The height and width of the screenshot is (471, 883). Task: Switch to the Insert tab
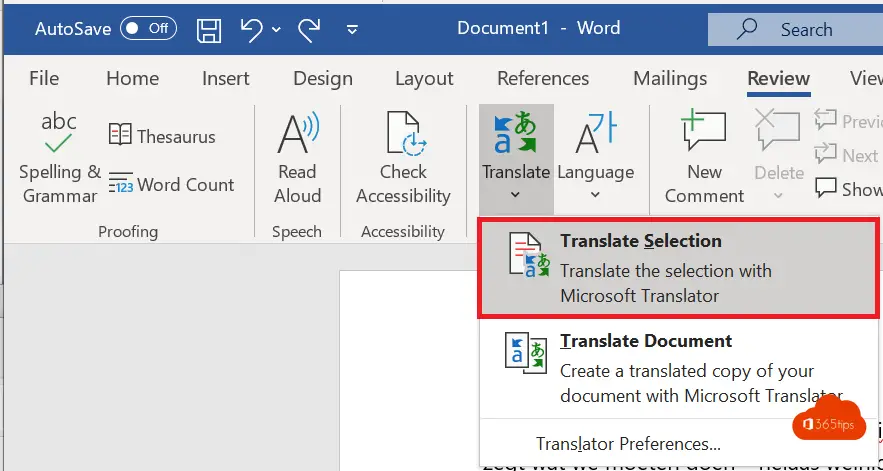226,78
